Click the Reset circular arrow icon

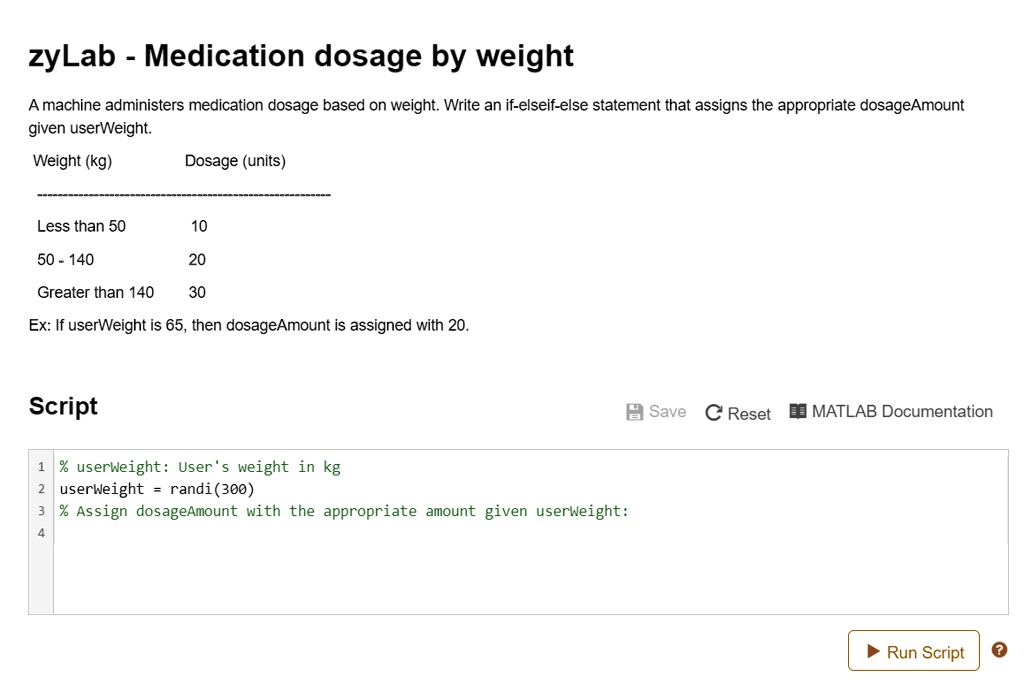(x=714, y=413)
